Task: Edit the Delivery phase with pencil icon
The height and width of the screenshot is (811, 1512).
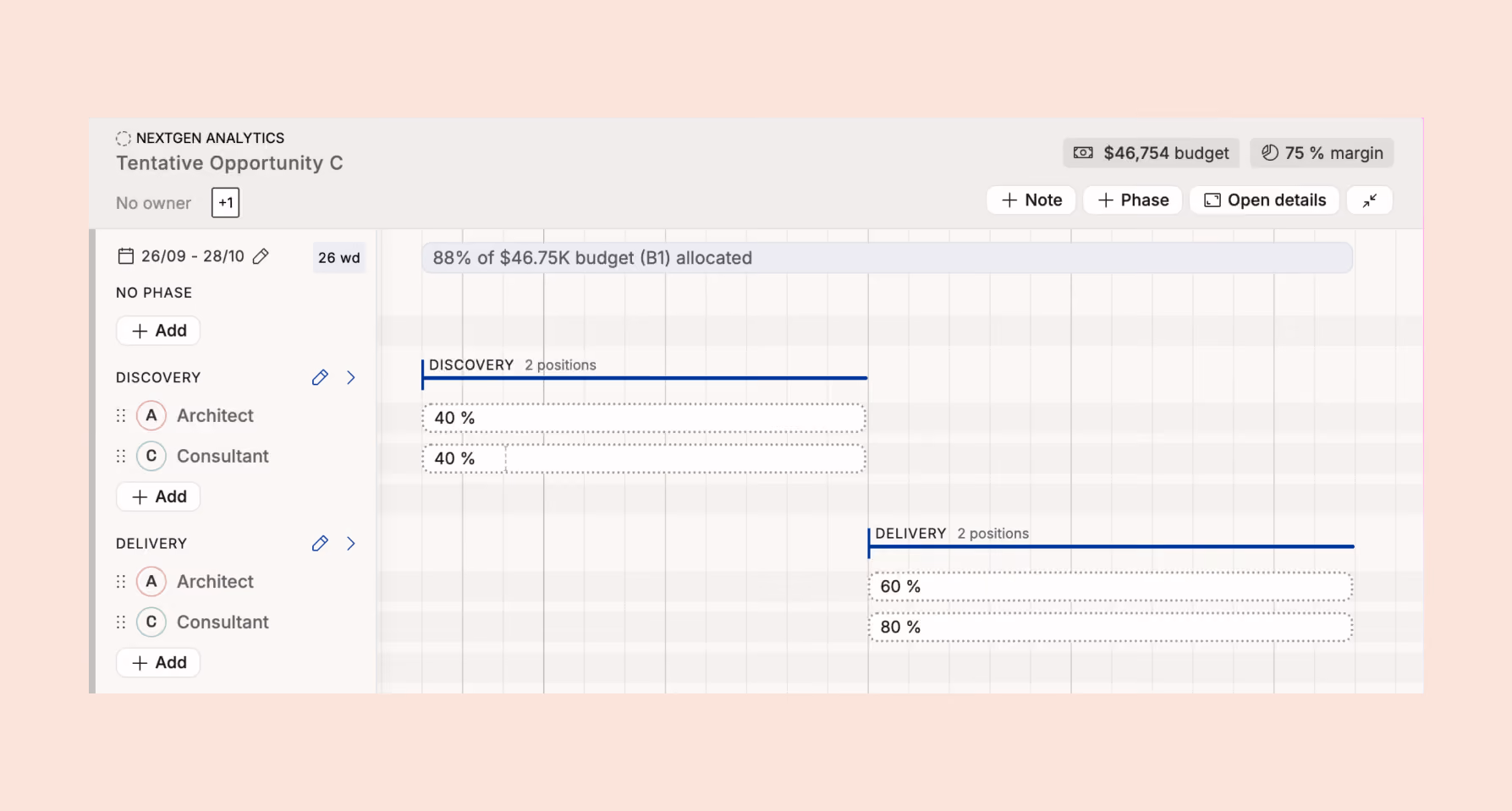Action: [320, 543]
